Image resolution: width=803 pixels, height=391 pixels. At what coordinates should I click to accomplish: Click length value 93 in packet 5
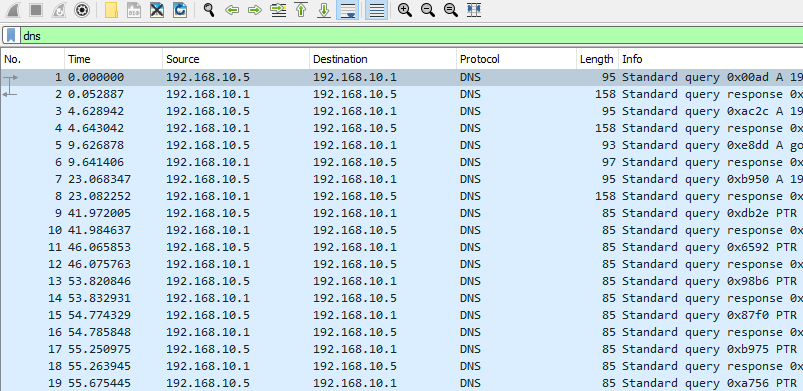pyautogui.click(x=608, y=145)
